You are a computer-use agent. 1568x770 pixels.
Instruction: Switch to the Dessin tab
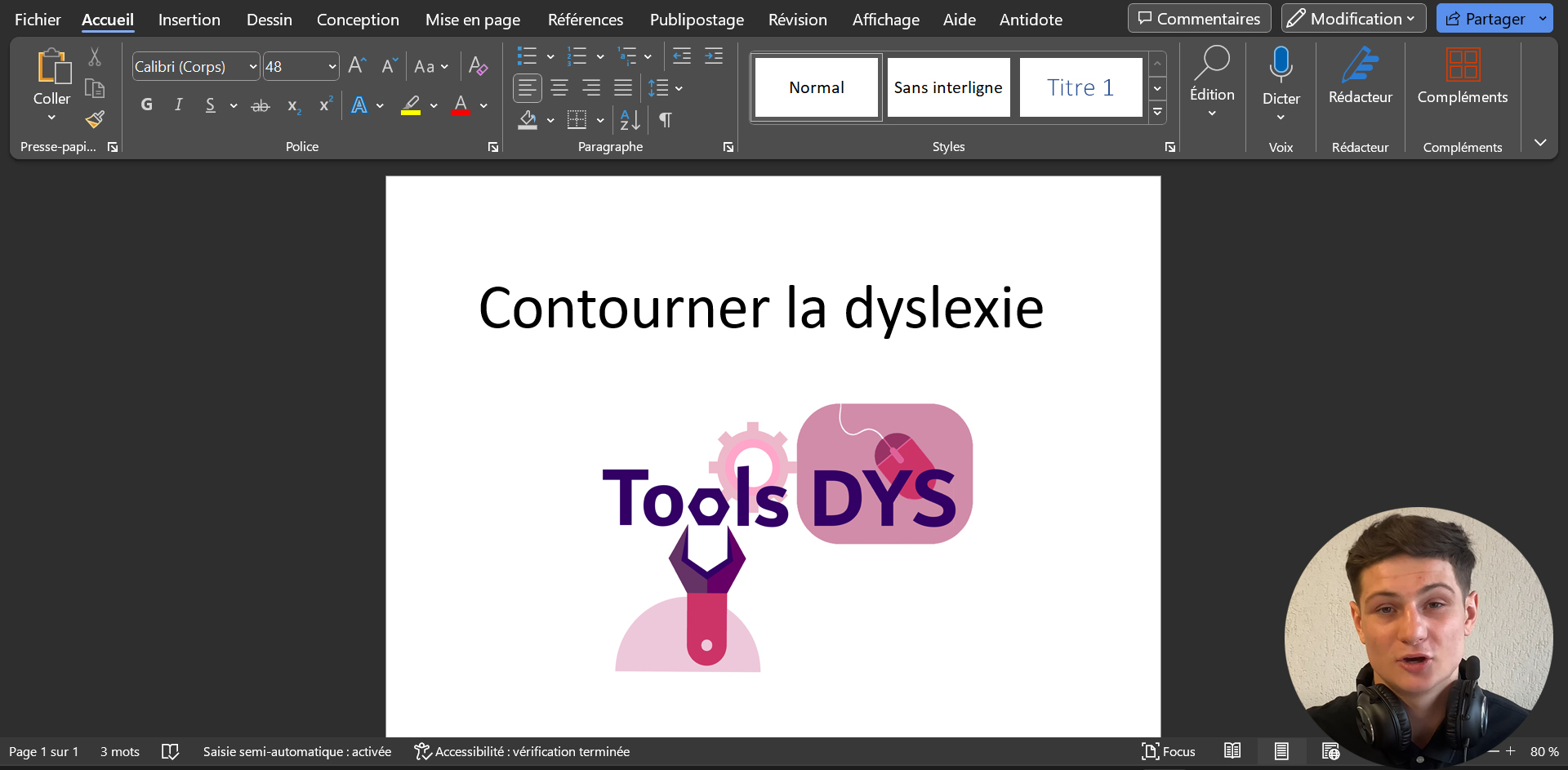point(269,20)
